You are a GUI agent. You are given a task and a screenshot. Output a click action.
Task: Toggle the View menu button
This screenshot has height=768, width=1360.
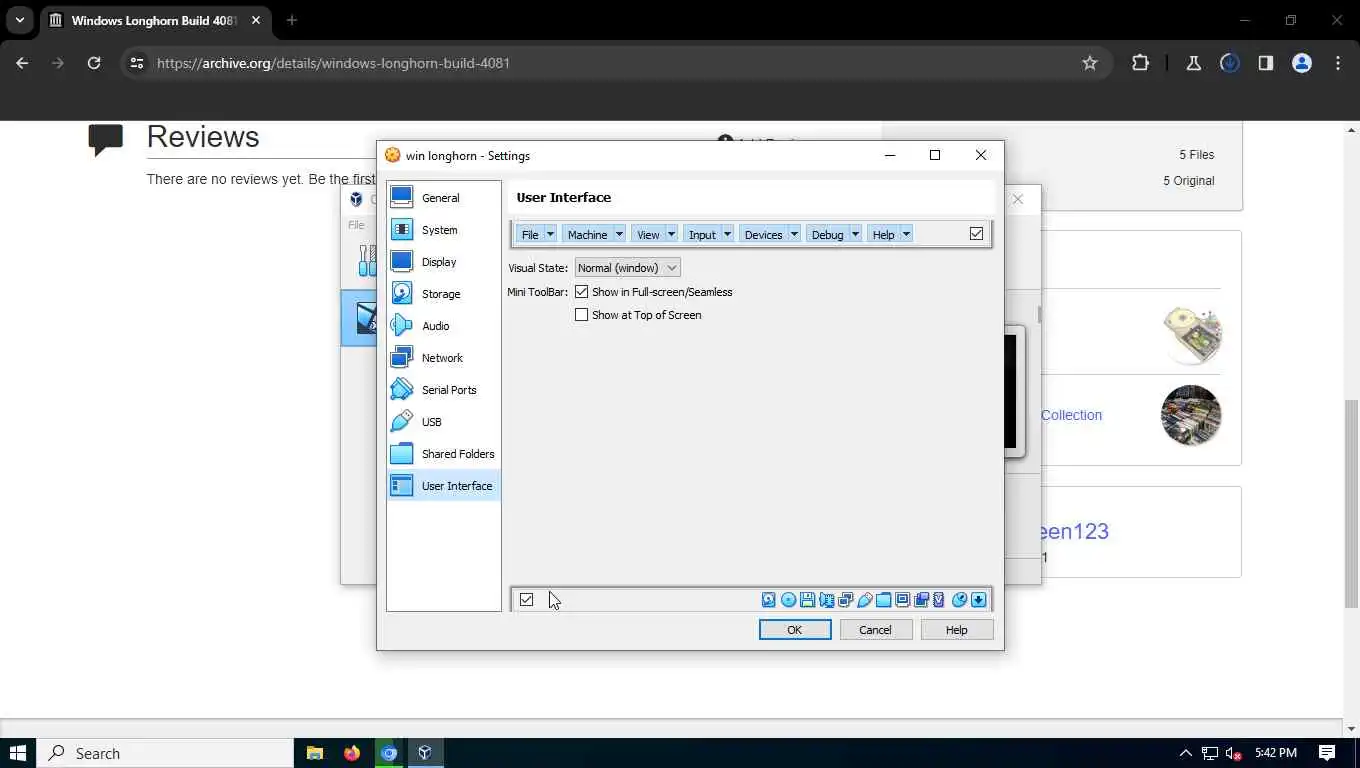pyautogui.click(x=648, y=234)
